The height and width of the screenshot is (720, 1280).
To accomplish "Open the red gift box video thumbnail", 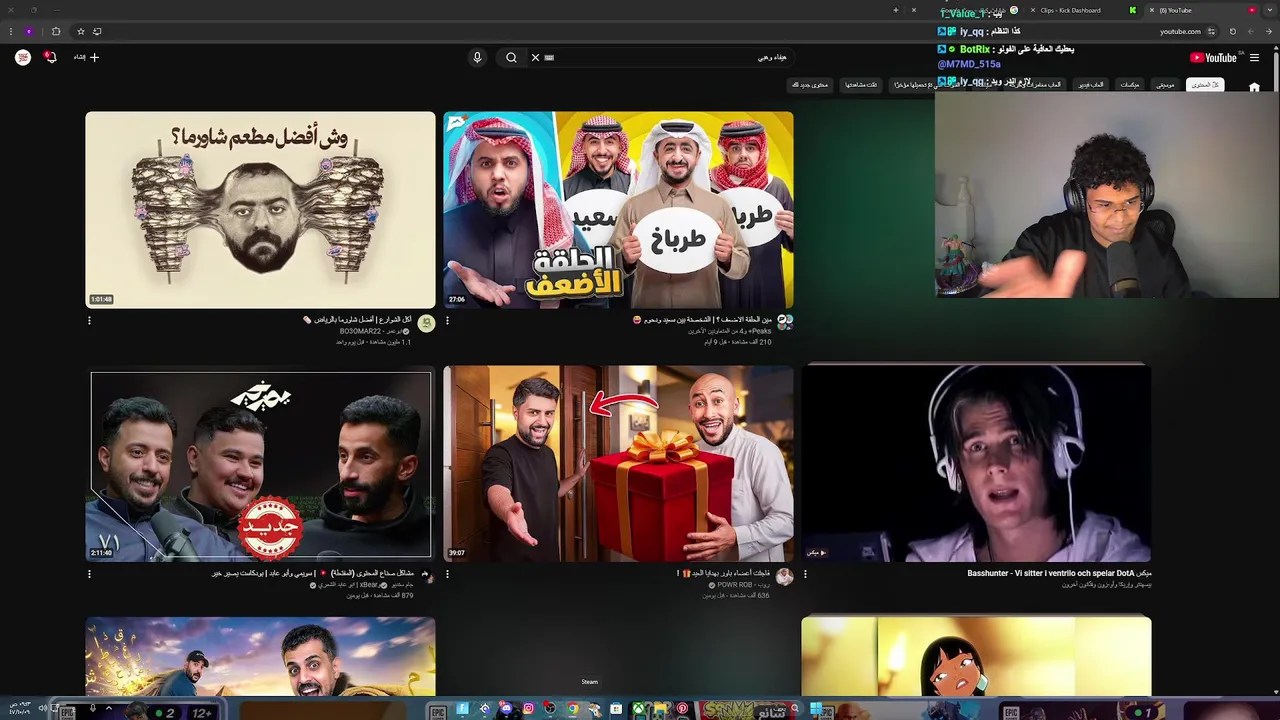I will click(618, 463).
